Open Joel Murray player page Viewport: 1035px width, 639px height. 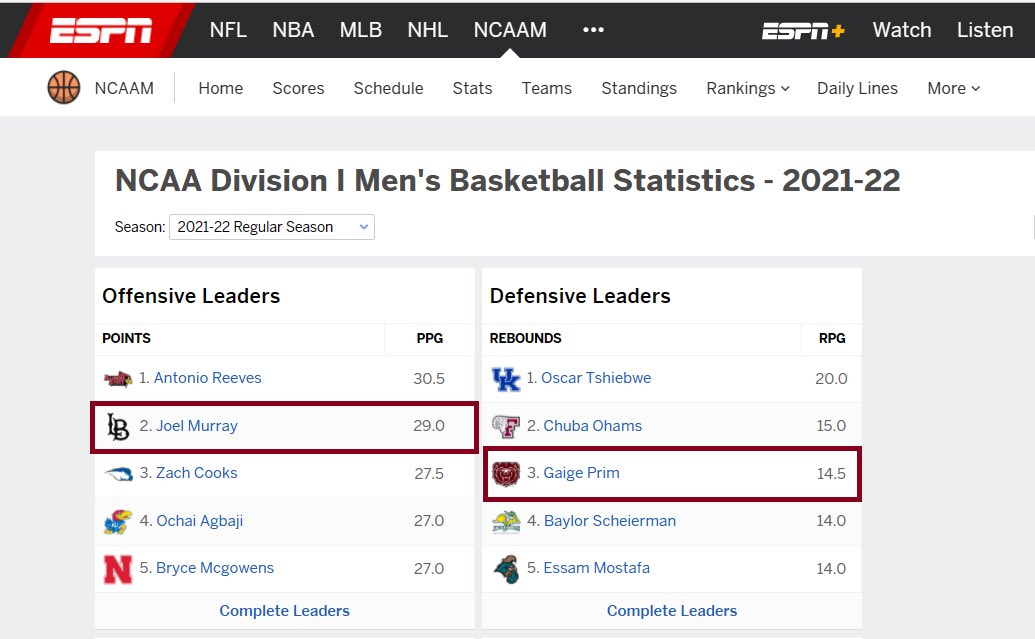[x=197, y=426]
